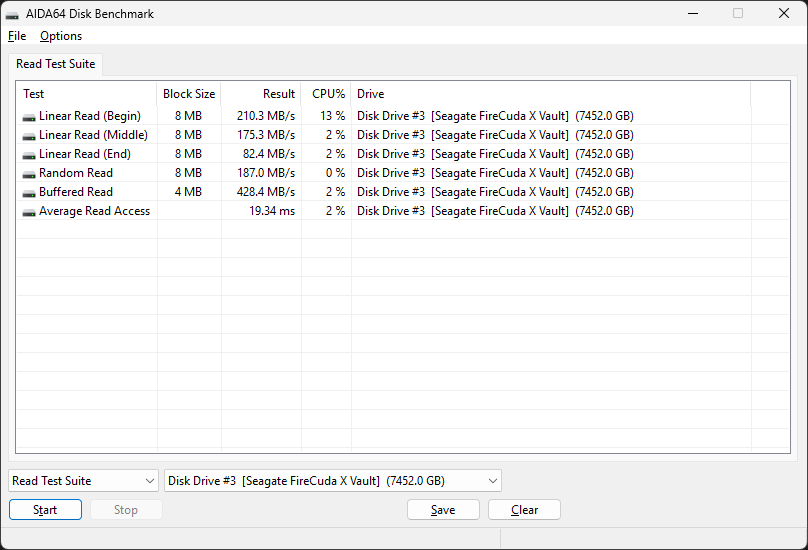
Task: Open the File menu
Action: tap(17, 36)
